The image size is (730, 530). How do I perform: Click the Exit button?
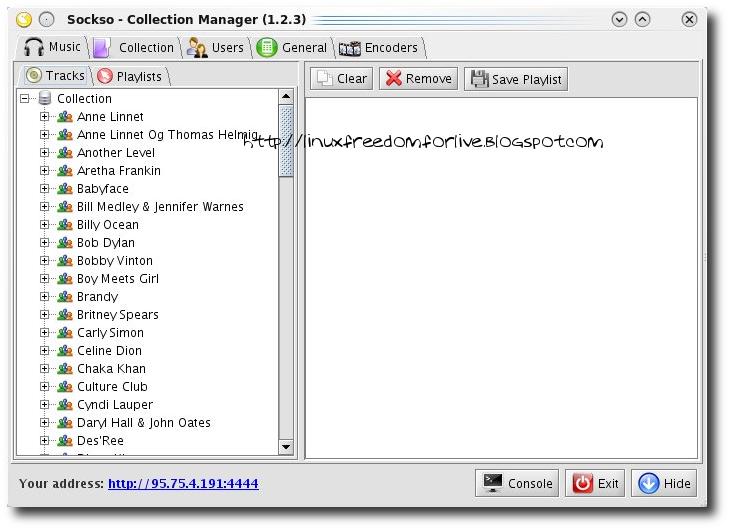click(x=595, y=483)
